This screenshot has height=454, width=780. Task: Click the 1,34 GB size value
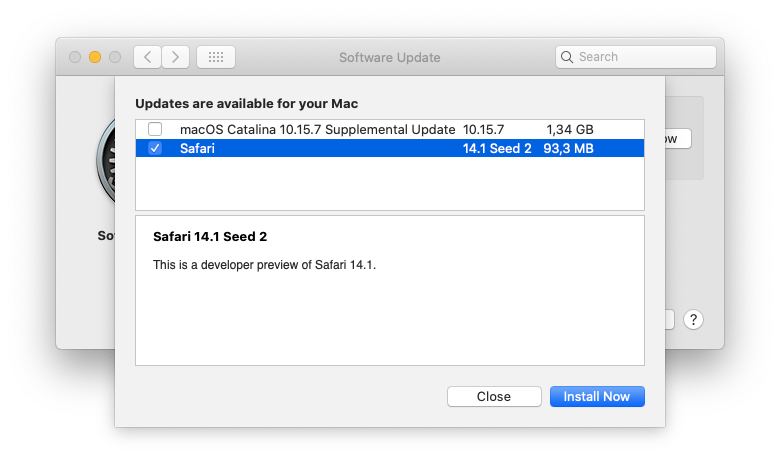[570, 129]
